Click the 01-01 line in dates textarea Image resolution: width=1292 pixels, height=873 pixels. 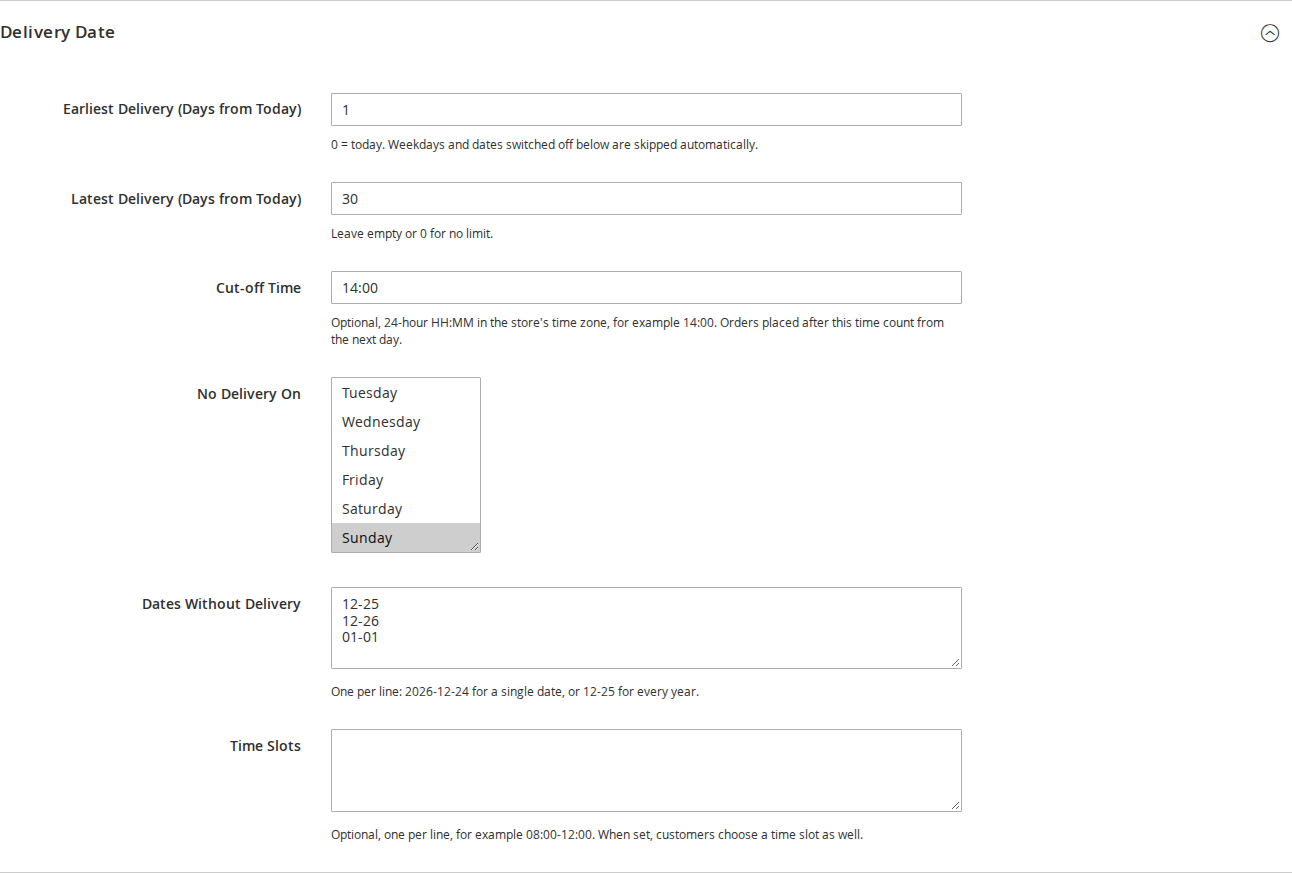pyautogui.click(x=360, y=637)
